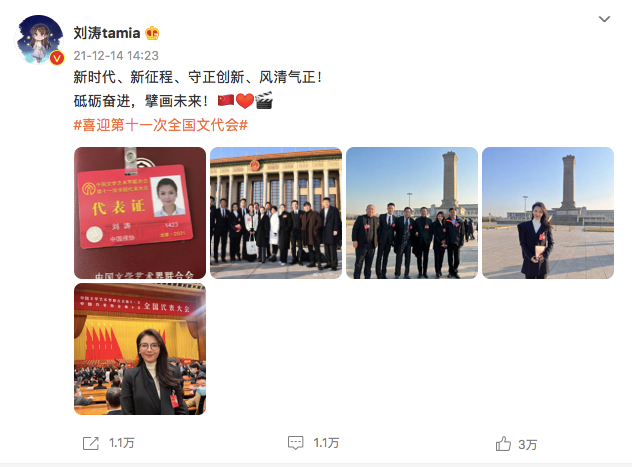Click the 1.1万 repost count
The height and width of the screenshot is (467, 632).
122,443
